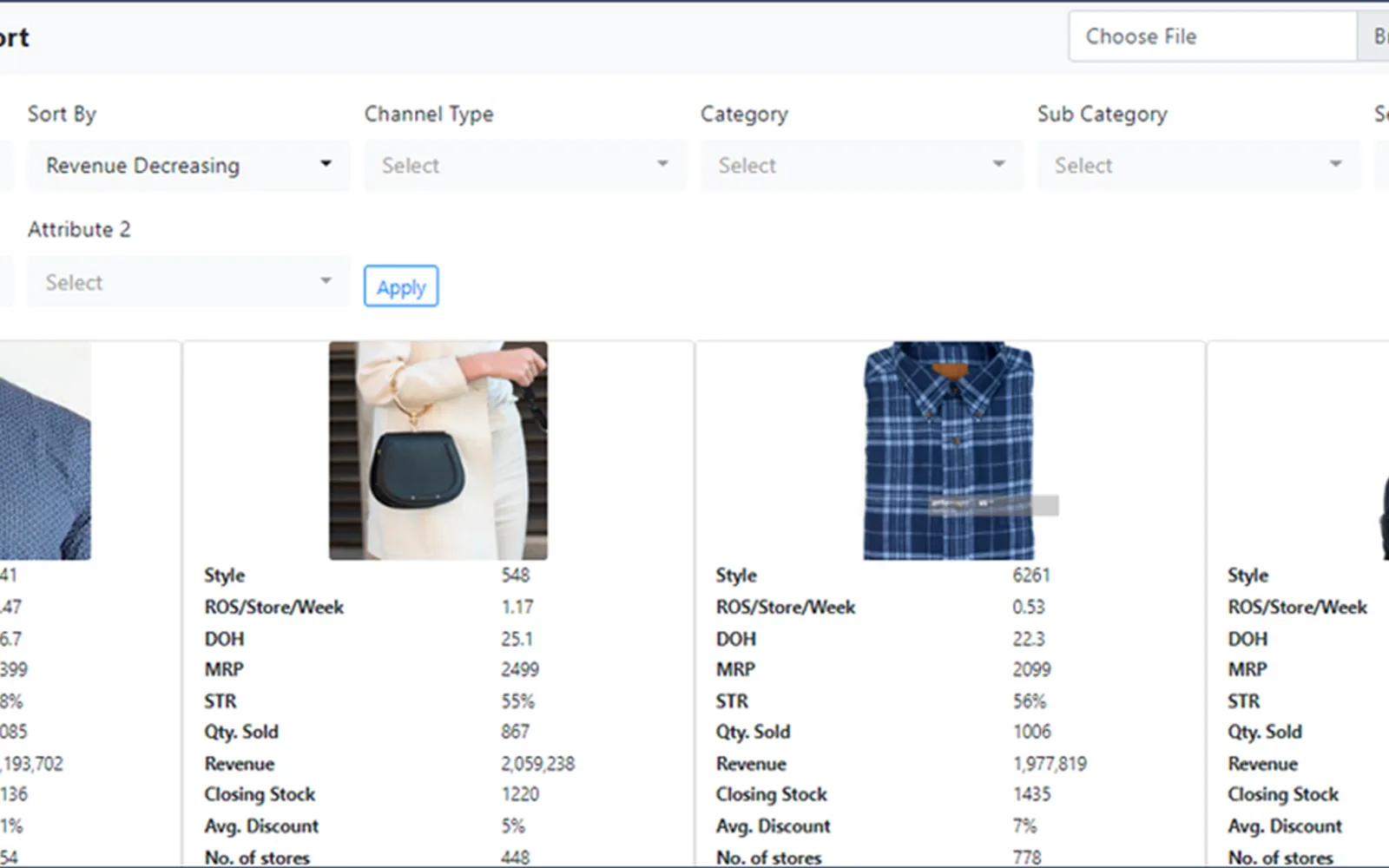Open the black handbag product image
The image size is (1389, 868).
pos(438,450)
